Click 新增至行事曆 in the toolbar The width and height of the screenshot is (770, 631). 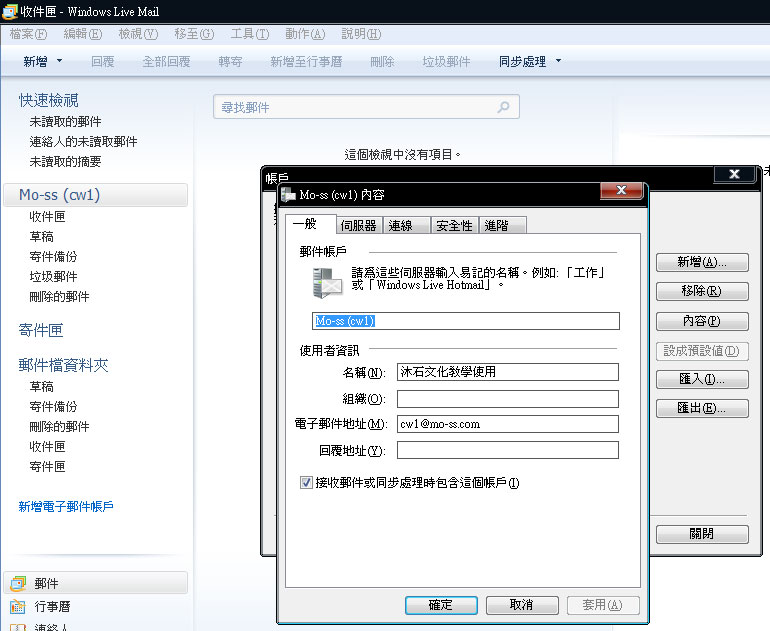click(306, 61)
